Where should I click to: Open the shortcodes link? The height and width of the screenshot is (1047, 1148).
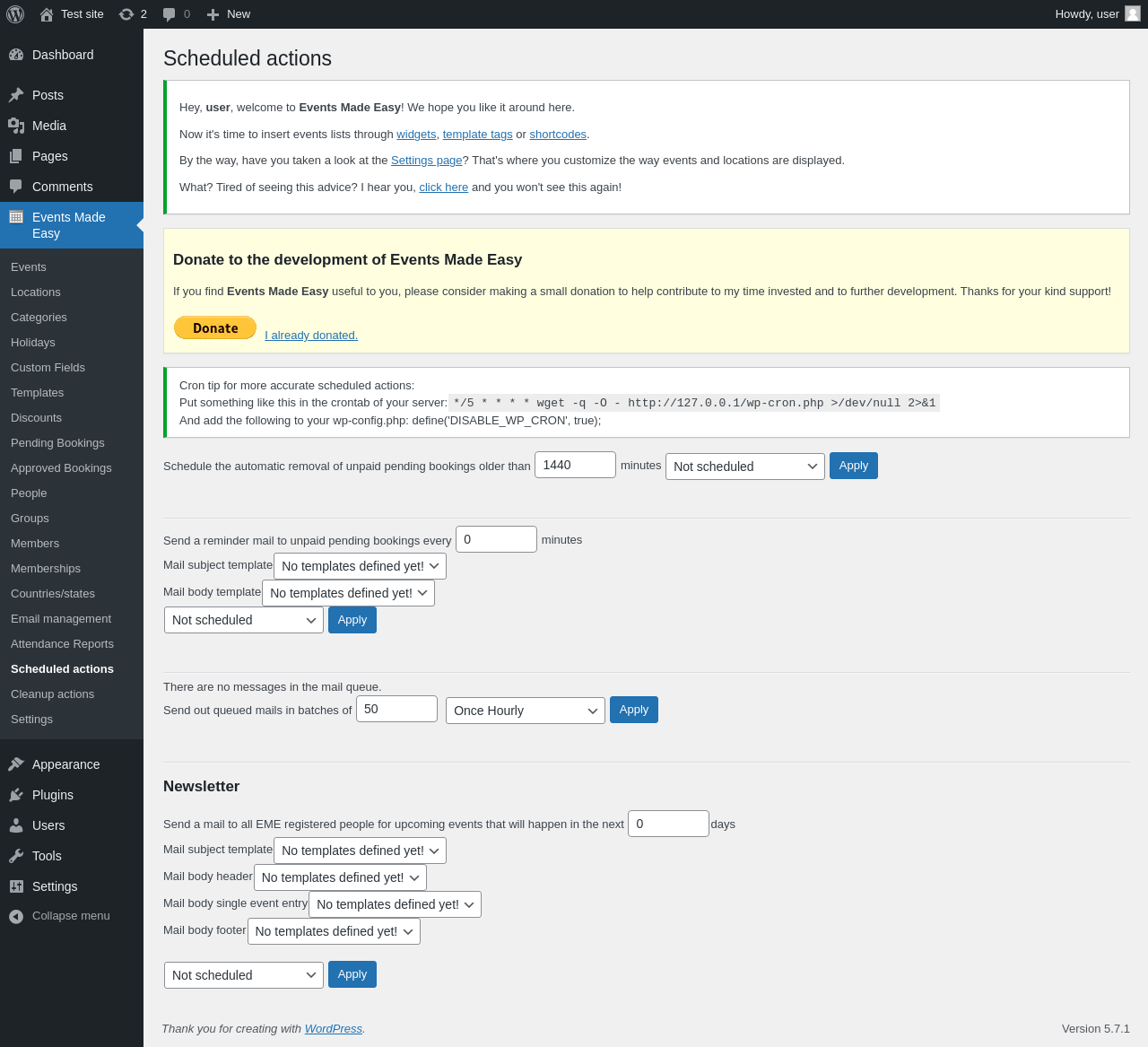pyautogui.click(x=558, y=135)
